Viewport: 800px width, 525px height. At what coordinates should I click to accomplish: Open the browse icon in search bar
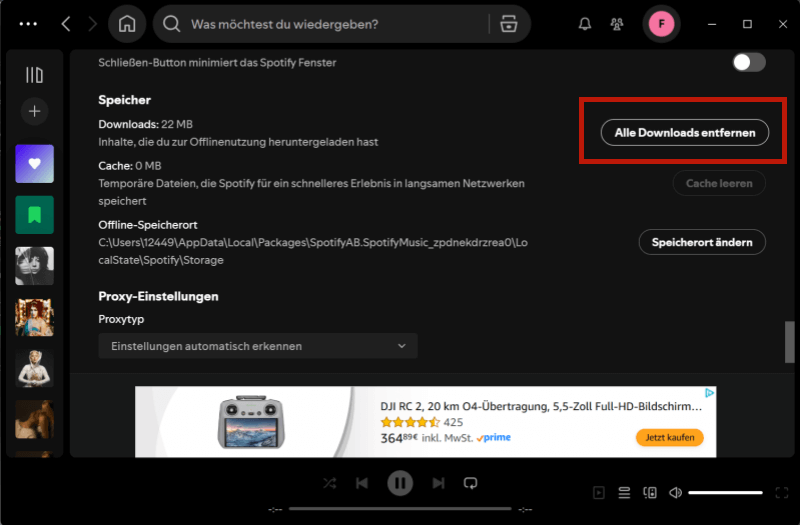[509, 24]
